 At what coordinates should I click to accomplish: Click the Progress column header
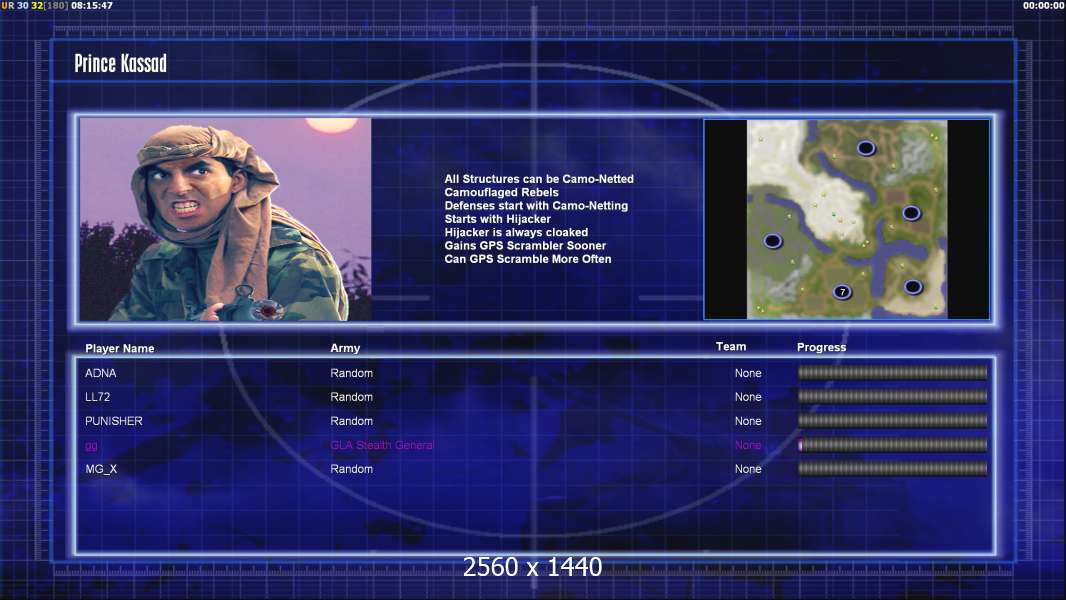click(x=821, y=347)
